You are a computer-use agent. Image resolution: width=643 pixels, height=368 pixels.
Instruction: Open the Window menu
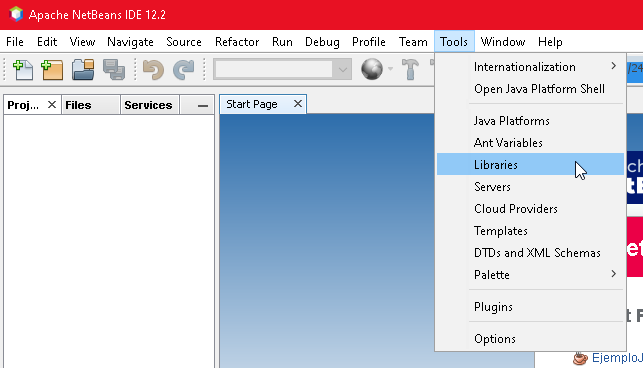[503, 42]
